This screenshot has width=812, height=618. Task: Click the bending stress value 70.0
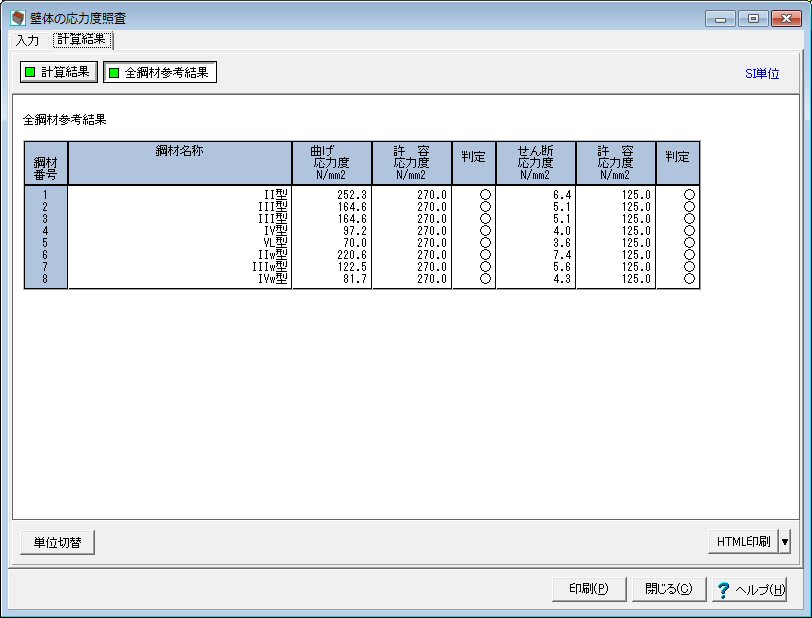click(x=355, y=242)
